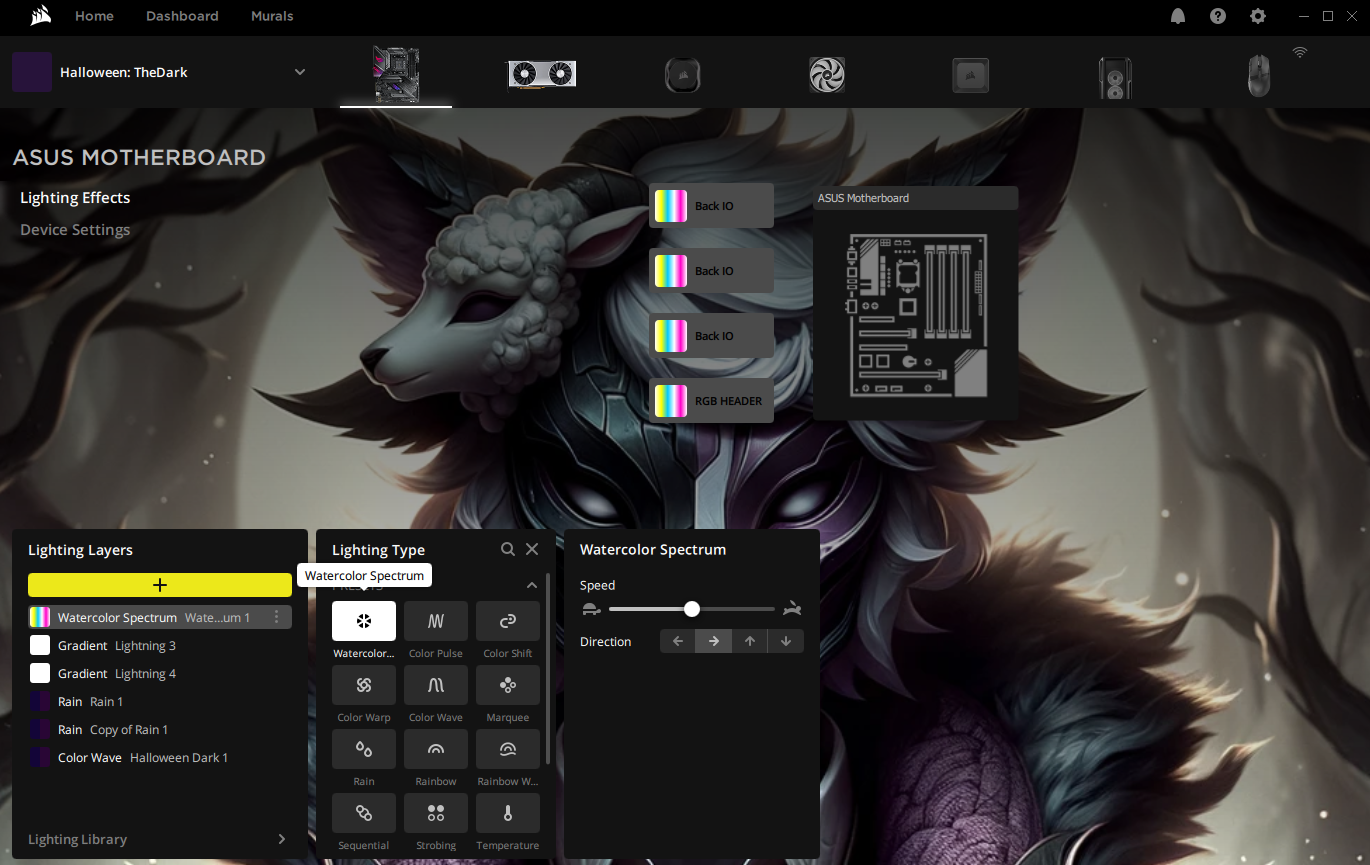The width and height of the screenshot is (1370, 865).
Task: Select the Watercolor Spectrum layer row
Action: [x=160, y=617]
